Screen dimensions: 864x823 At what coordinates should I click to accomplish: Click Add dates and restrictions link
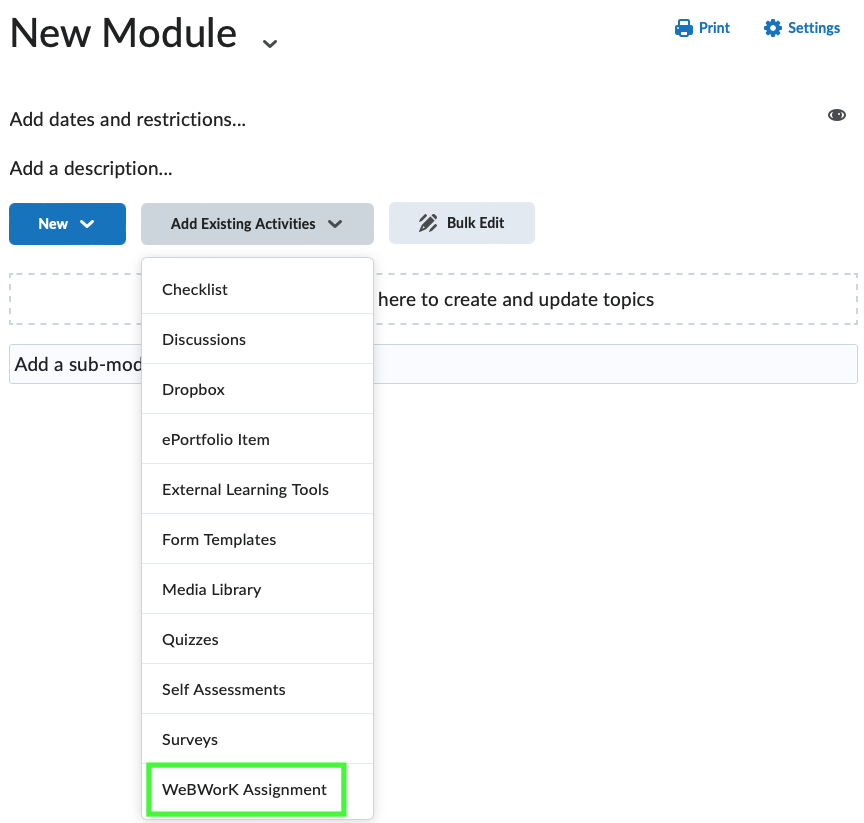click(x=128, y=120)
